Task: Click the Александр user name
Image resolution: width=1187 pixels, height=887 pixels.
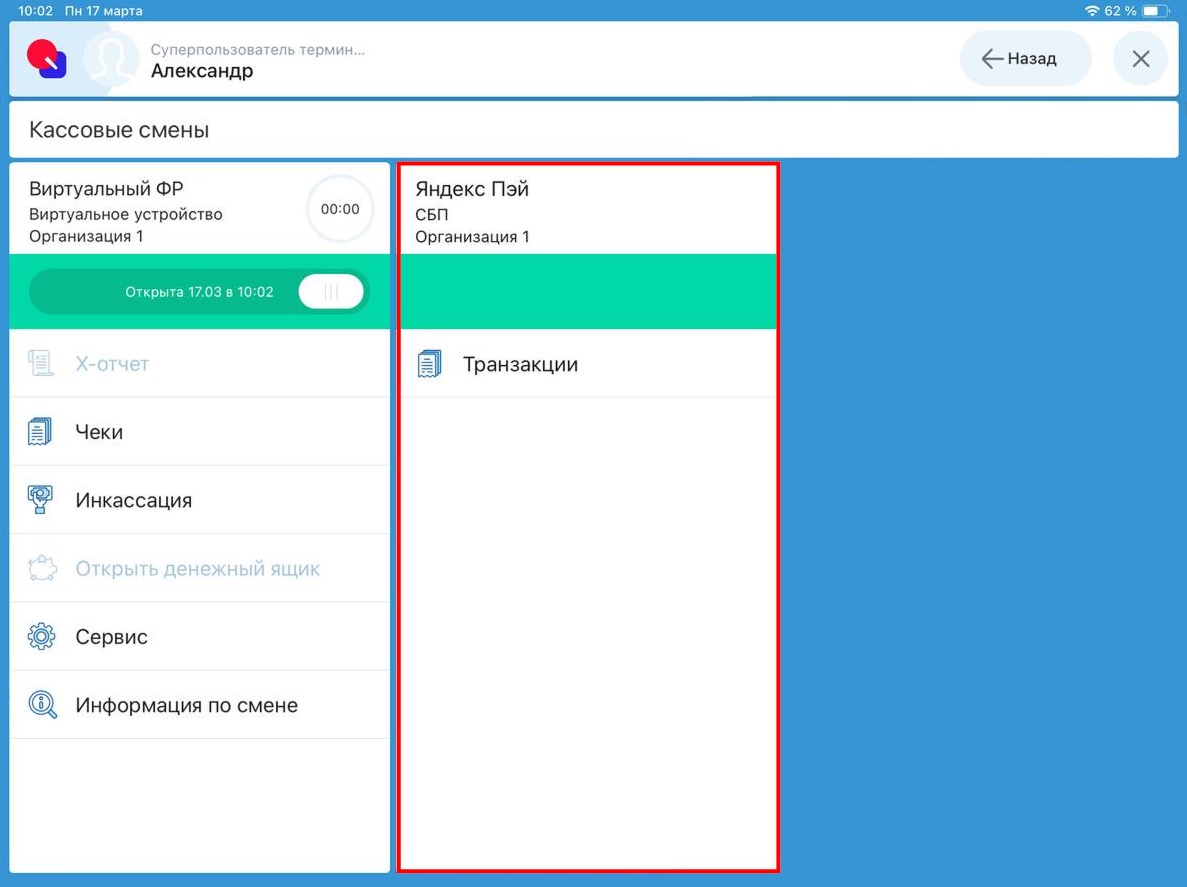Action: 202,71
